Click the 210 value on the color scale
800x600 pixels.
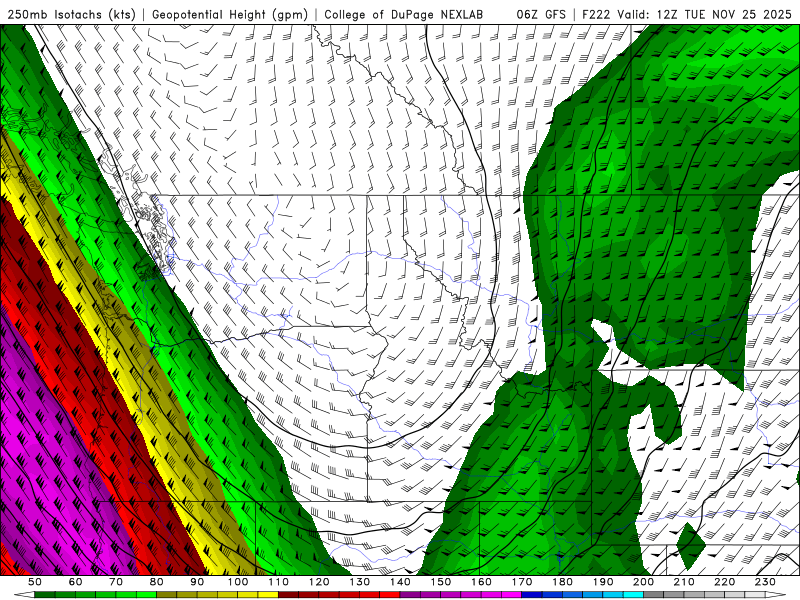(684, 582)
